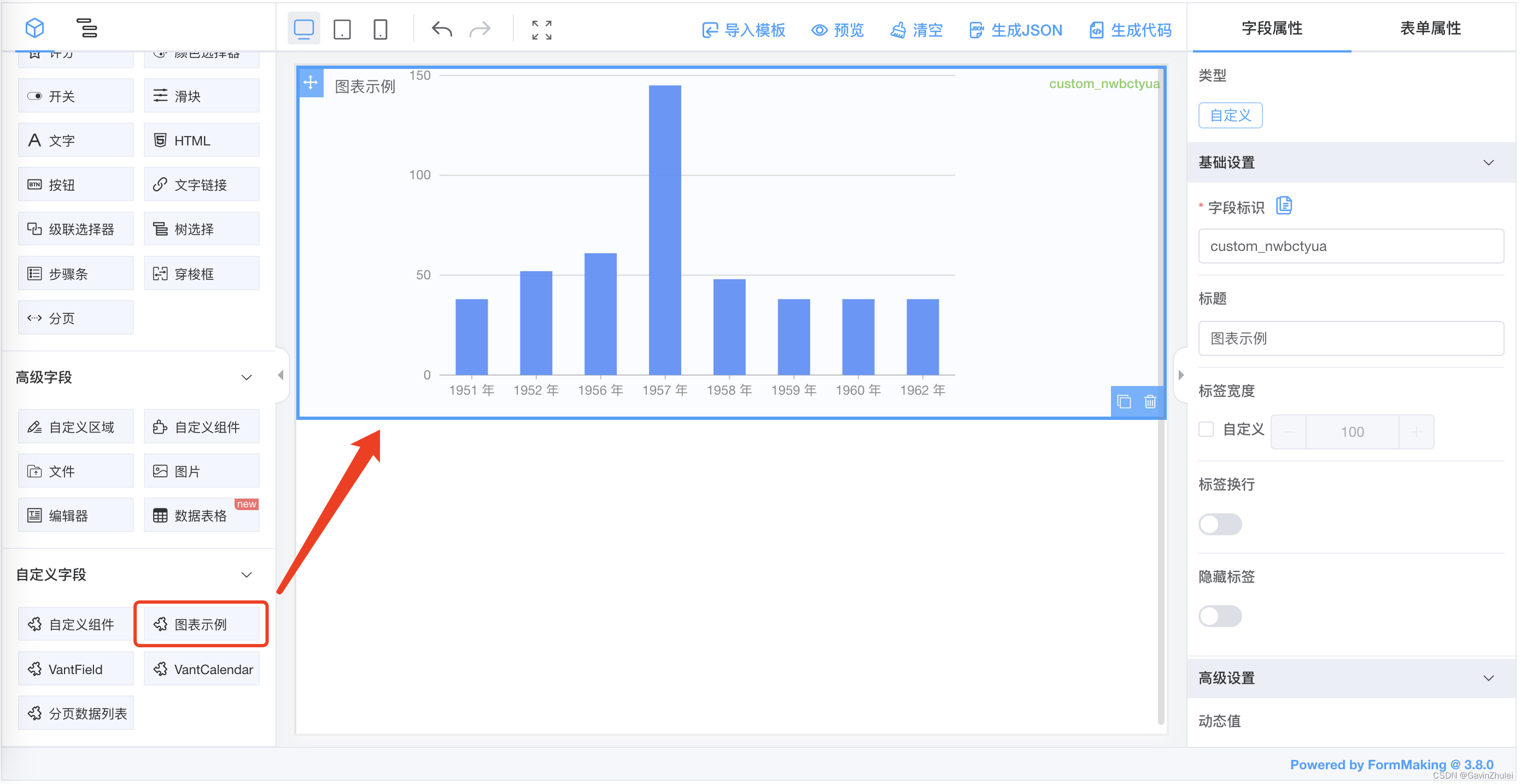
Task: Select the 树选择 tree select component
Action: coord(201,229)
